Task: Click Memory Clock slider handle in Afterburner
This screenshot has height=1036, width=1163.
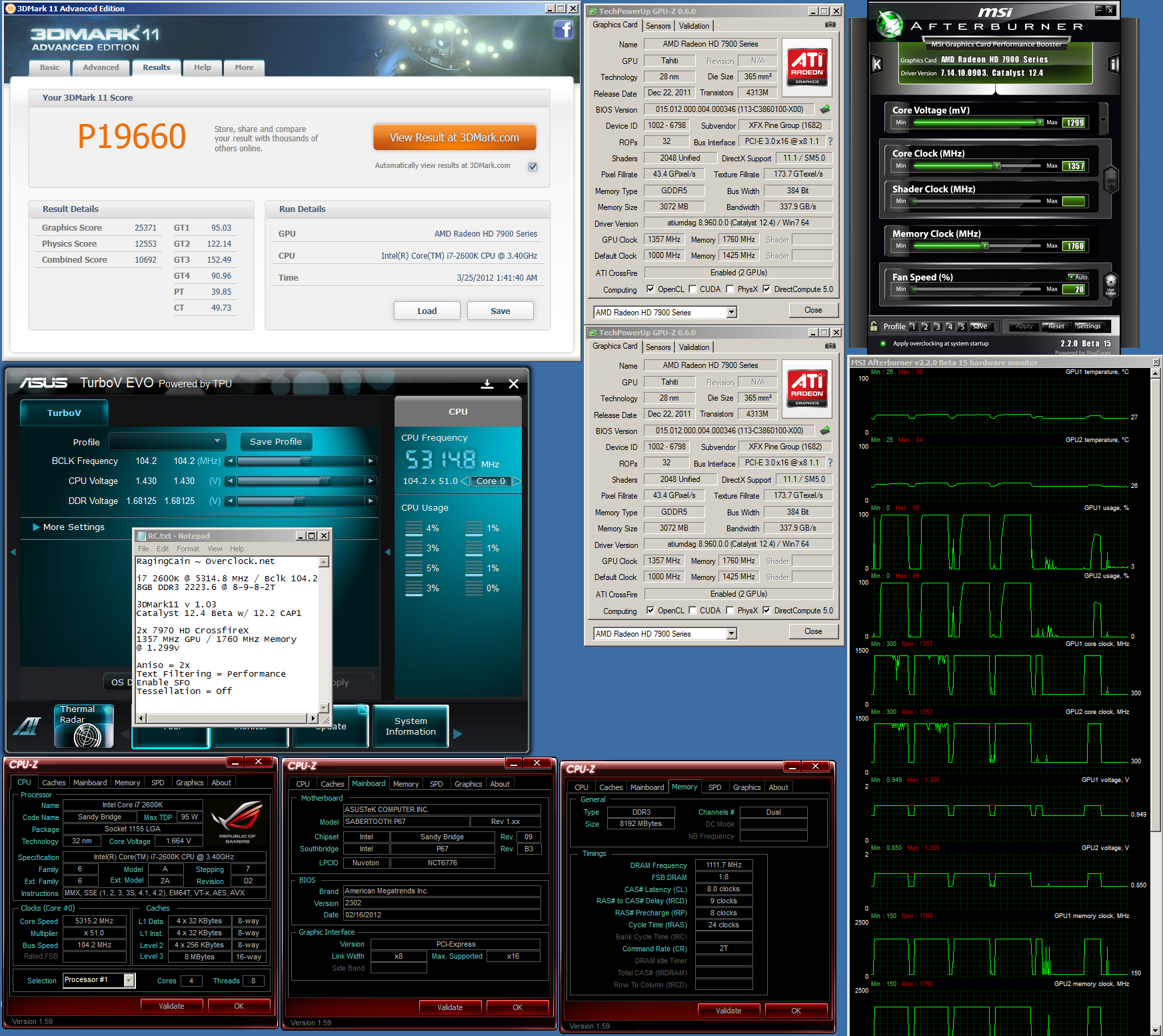Action: pos(985,245)
